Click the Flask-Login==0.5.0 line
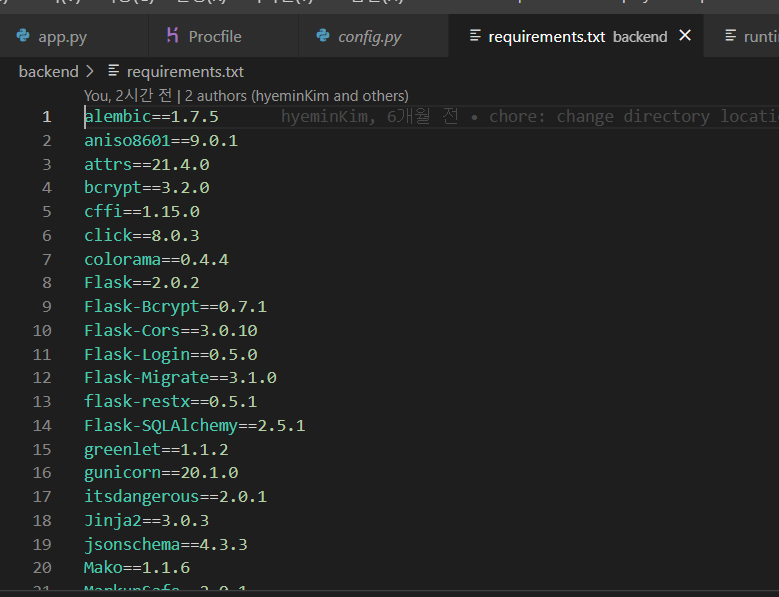 [x=170, y=355]
